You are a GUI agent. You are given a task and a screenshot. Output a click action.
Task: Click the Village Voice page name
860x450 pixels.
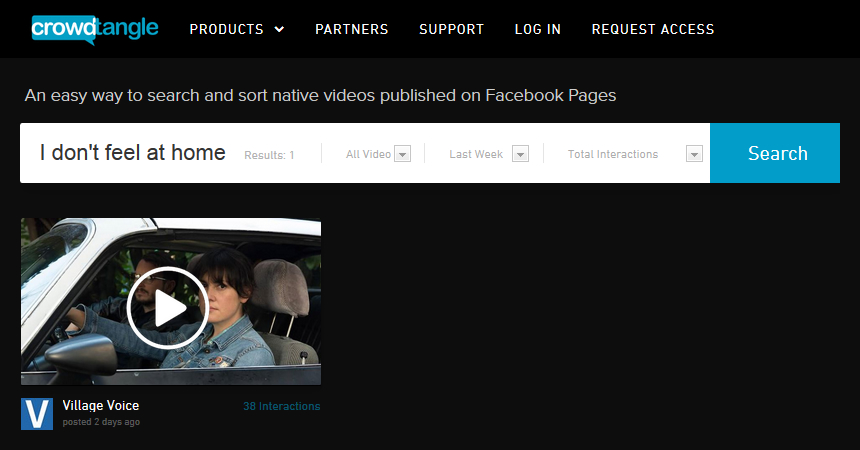(x=100, y=405)
